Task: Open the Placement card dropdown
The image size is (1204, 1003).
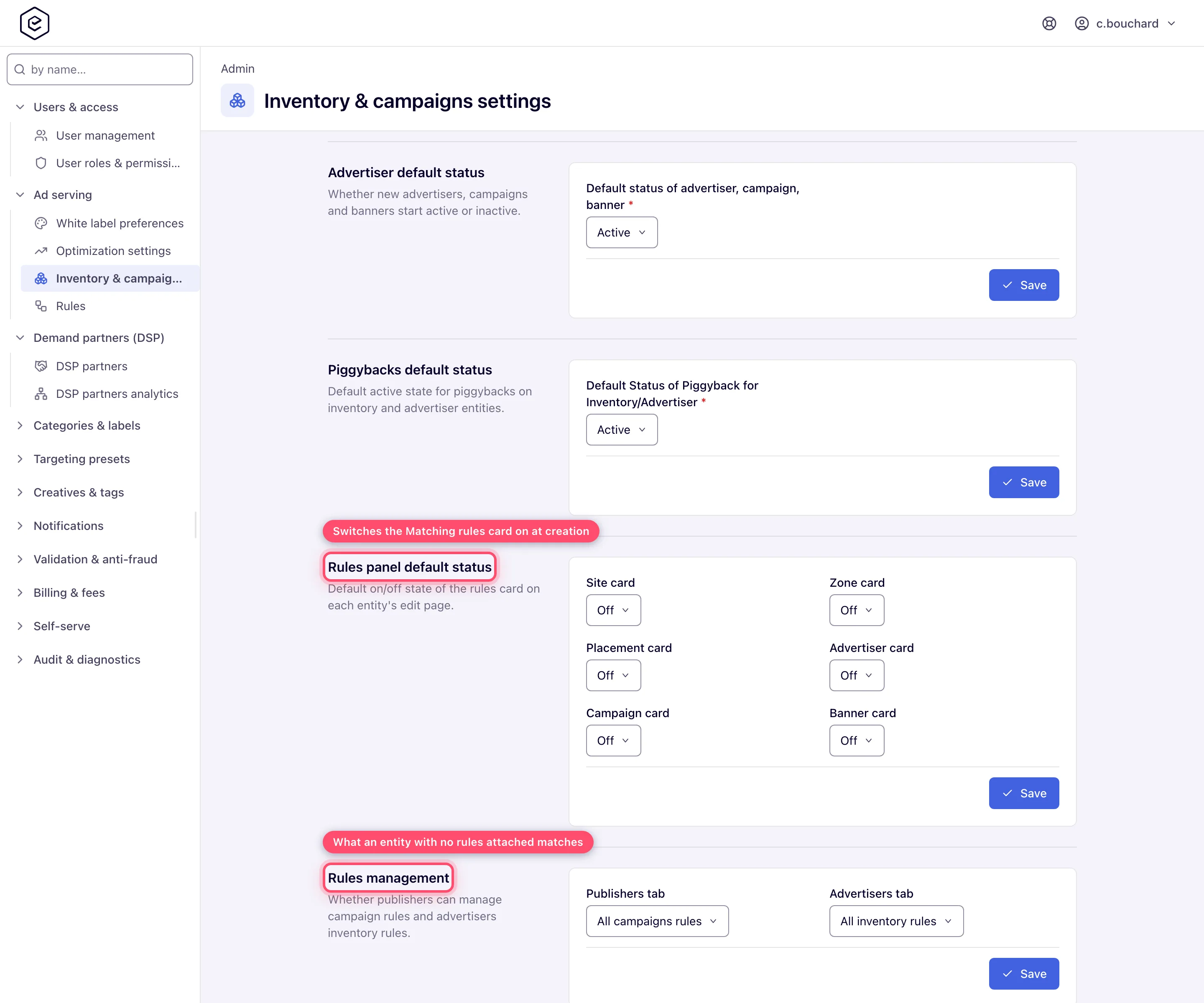Action: (x=613, y=676)
